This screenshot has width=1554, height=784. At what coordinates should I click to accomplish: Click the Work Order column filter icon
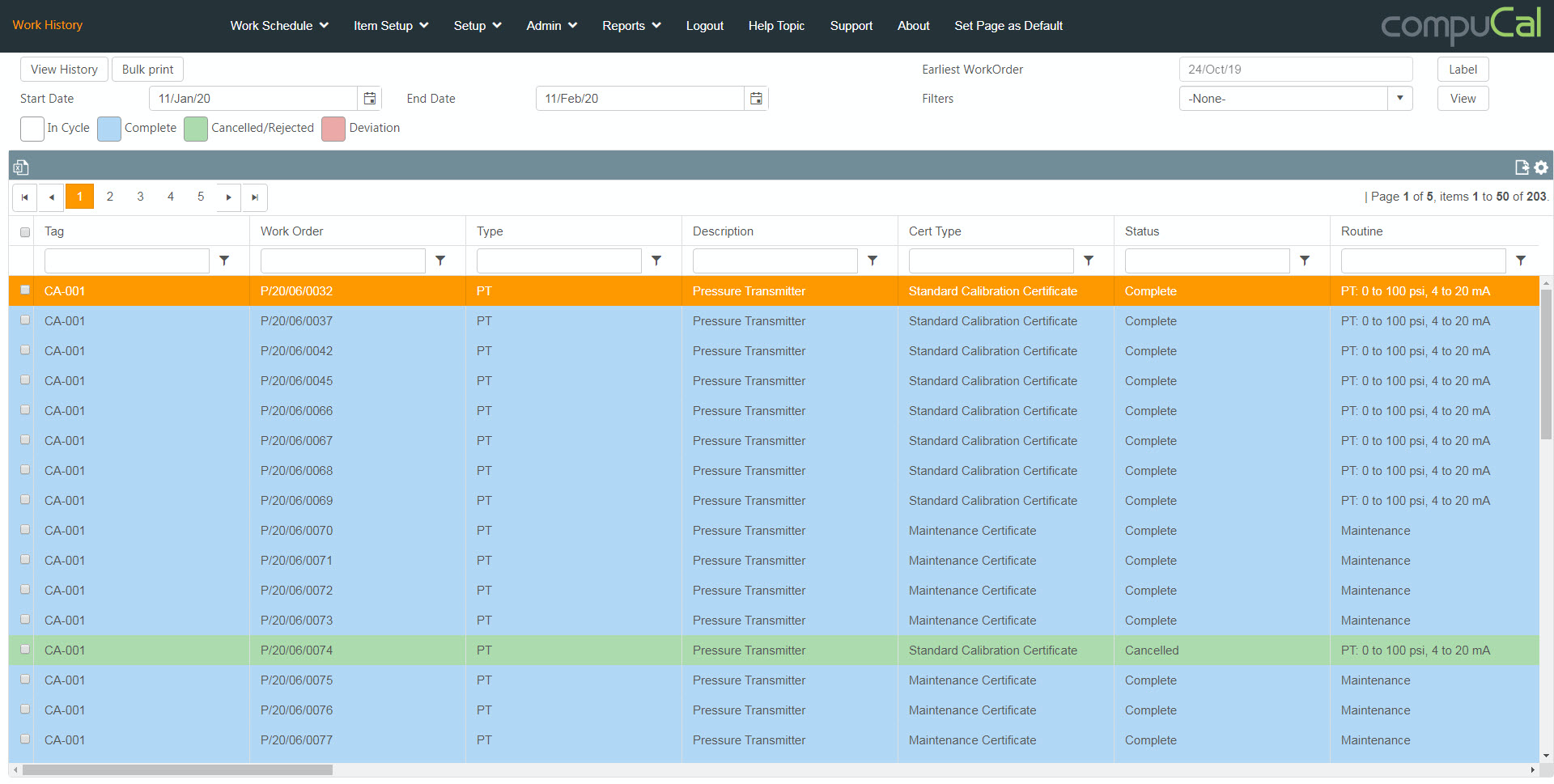[440, 261]
